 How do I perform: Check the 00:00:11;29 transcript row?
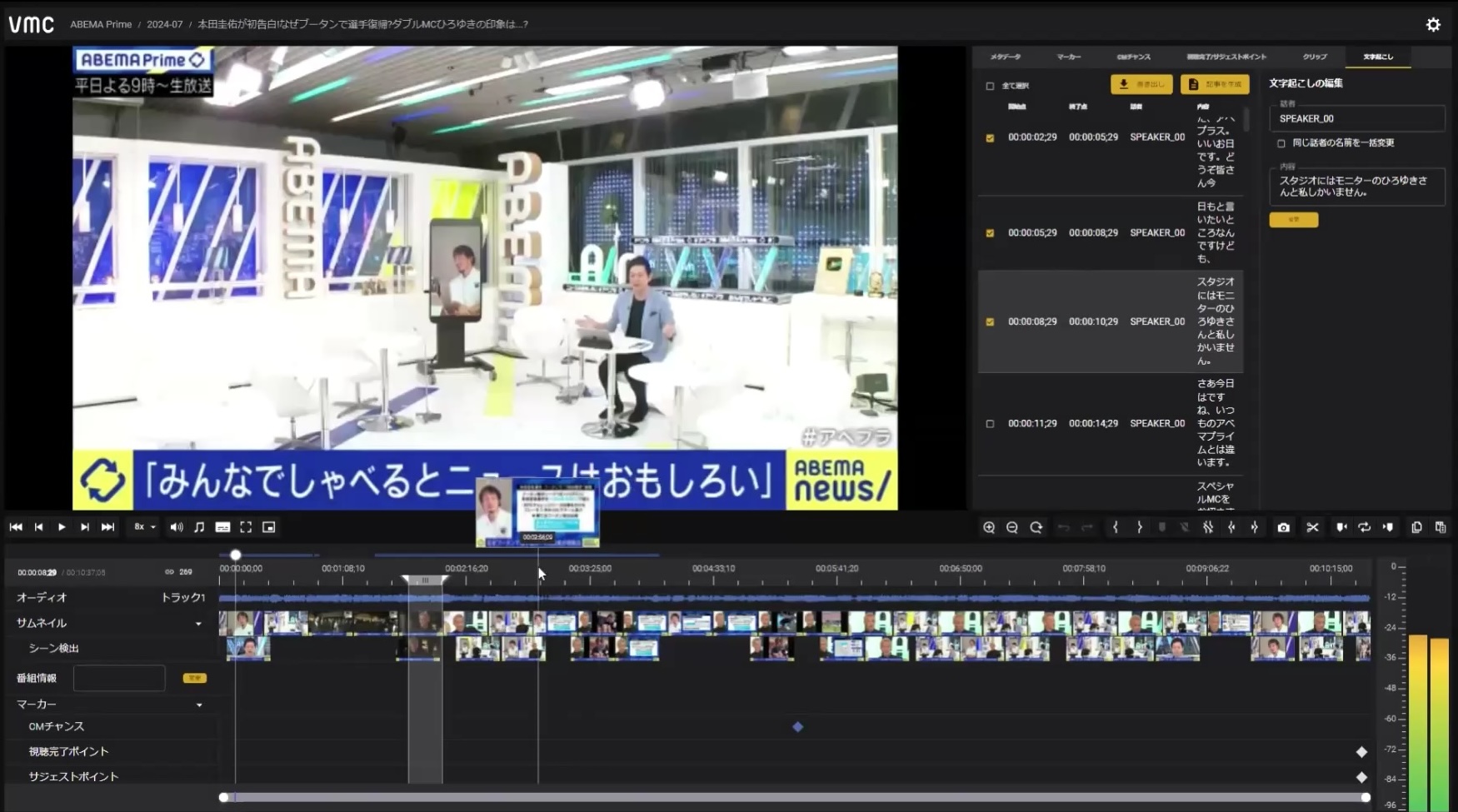click(990, 424)
